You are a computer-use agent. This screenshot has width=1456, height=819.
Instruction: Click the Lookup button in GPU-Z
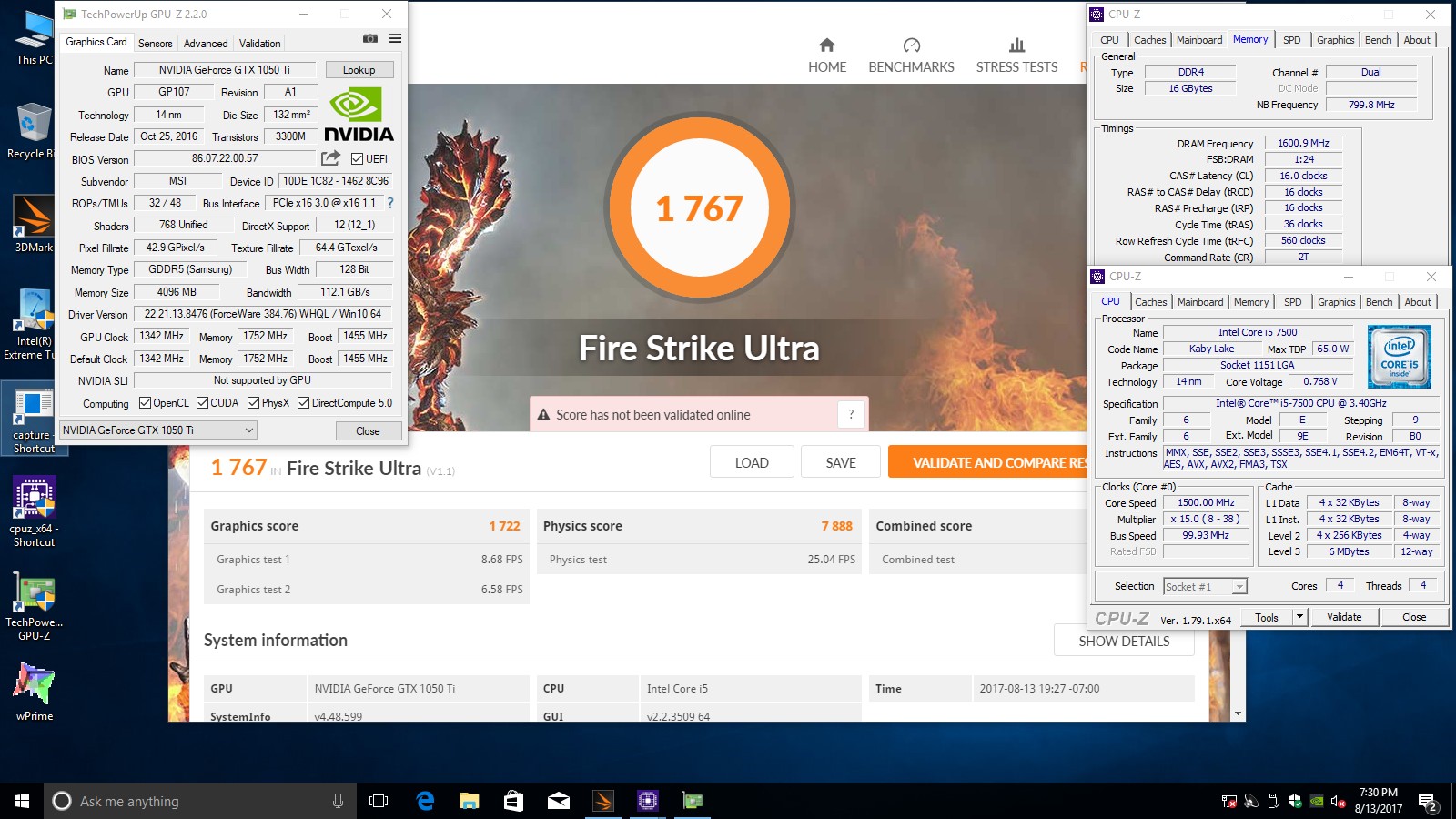pyautogui.click(x=359, y=70)
